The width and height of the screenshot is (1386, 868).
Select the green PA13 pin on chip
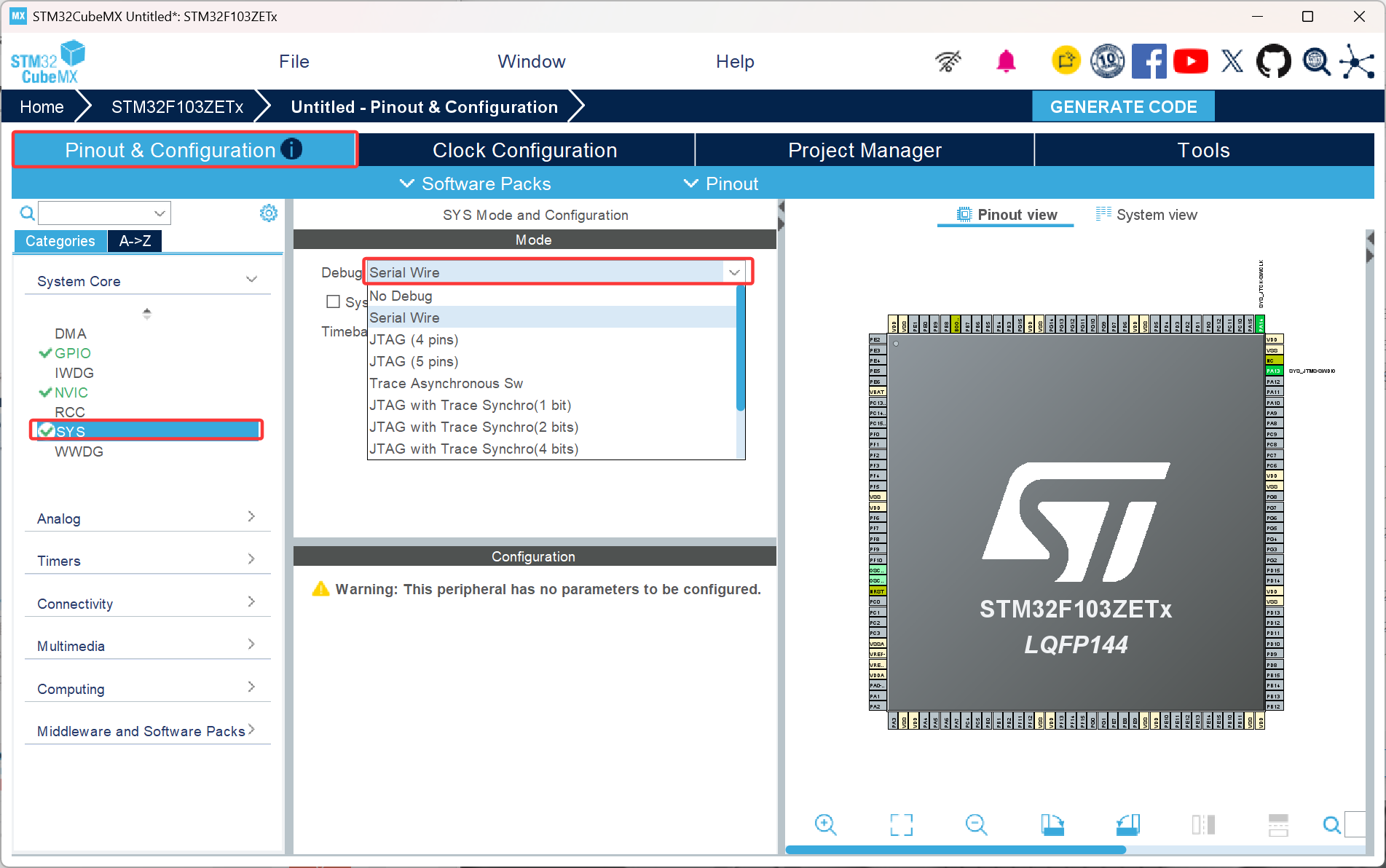[1274, 371]
